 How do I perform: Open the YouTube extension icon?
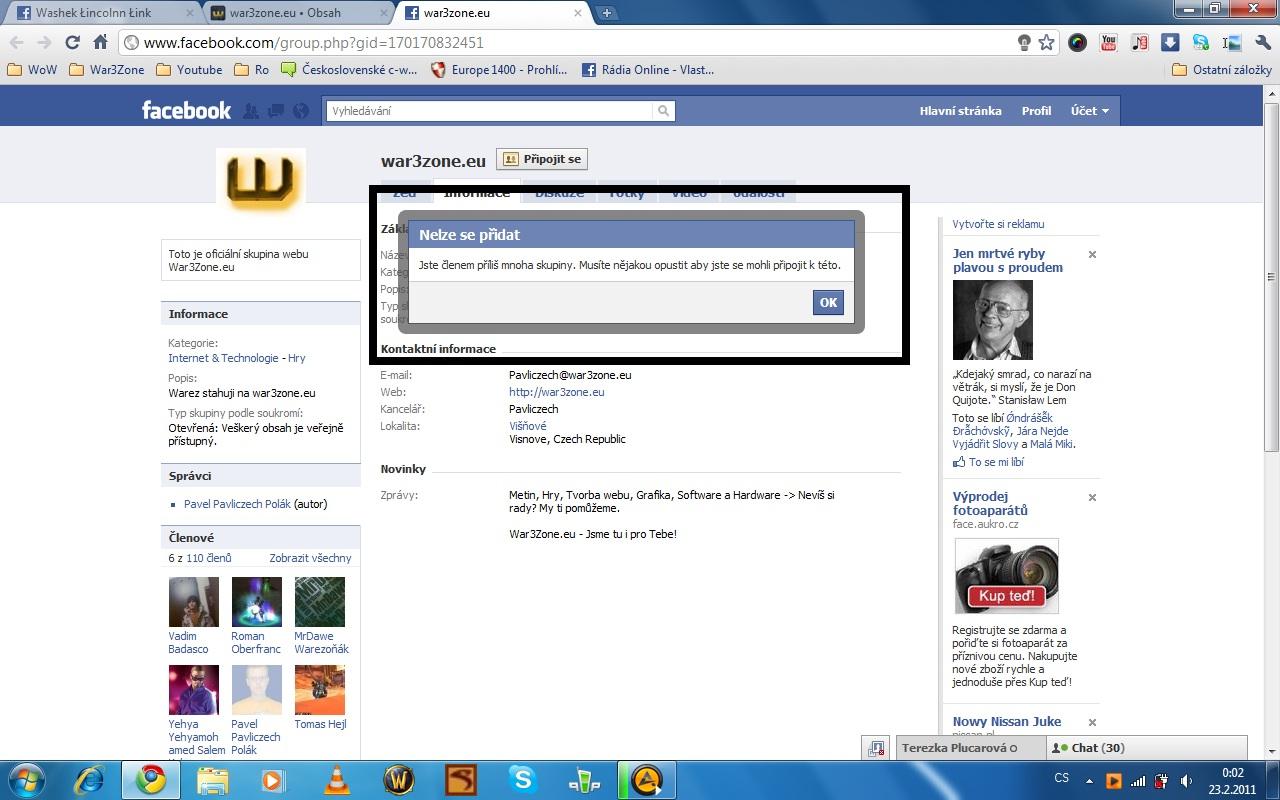tap(1108, 43)
